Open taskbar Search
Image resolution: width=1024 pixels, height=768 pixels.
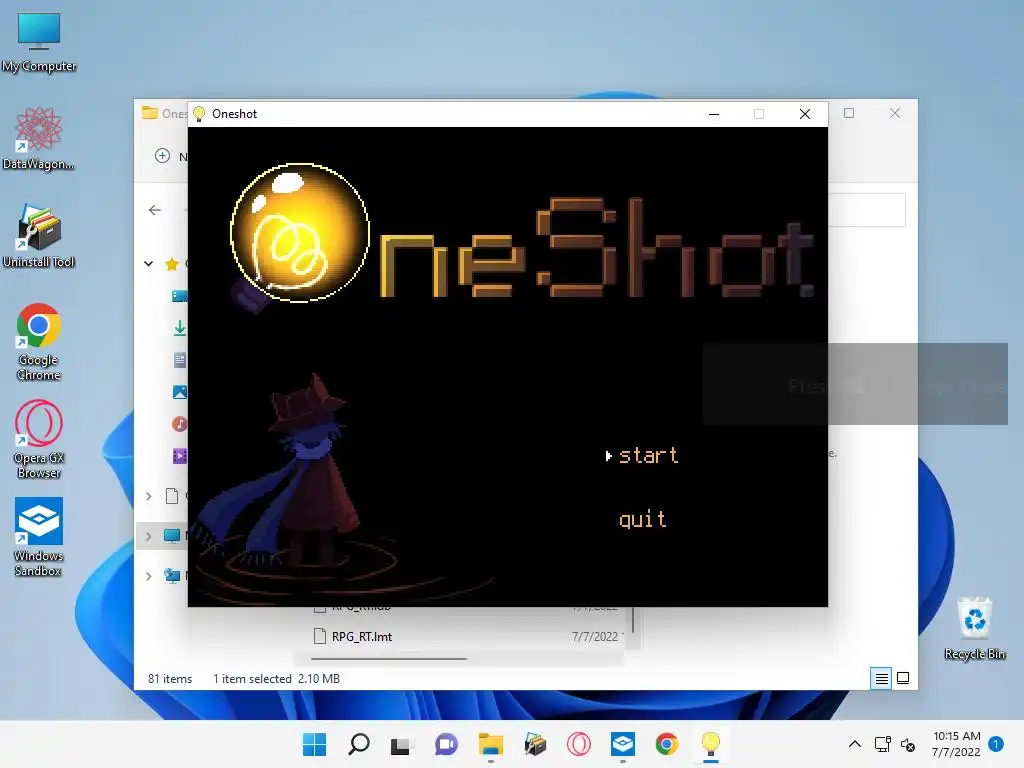[x=359, y=744]
